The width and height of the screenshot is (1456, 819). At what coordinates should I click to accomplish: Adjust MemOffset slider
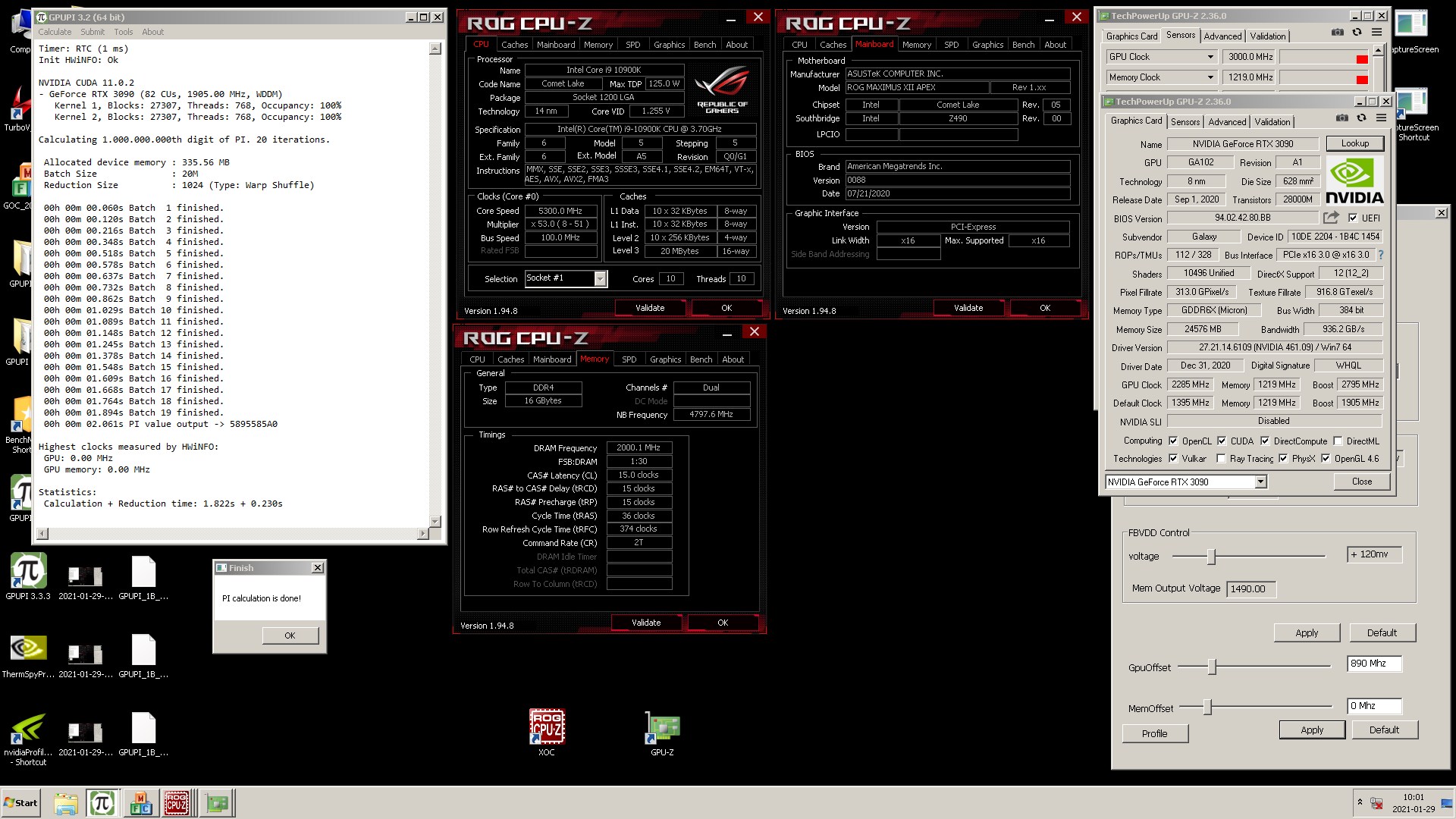[x=1207, y=708]
